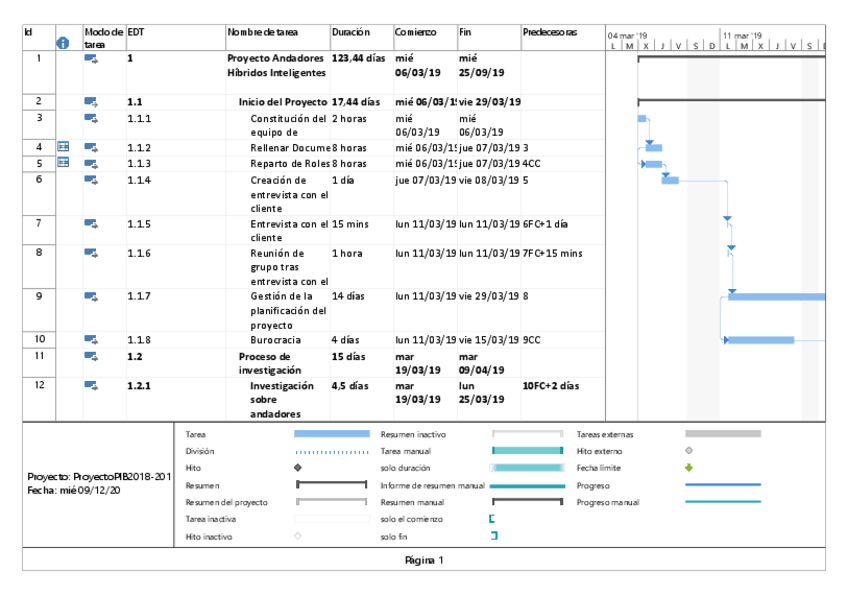Select the Duración column header
The height and width of the screenshot is (596, 848).
click(350, 33)
